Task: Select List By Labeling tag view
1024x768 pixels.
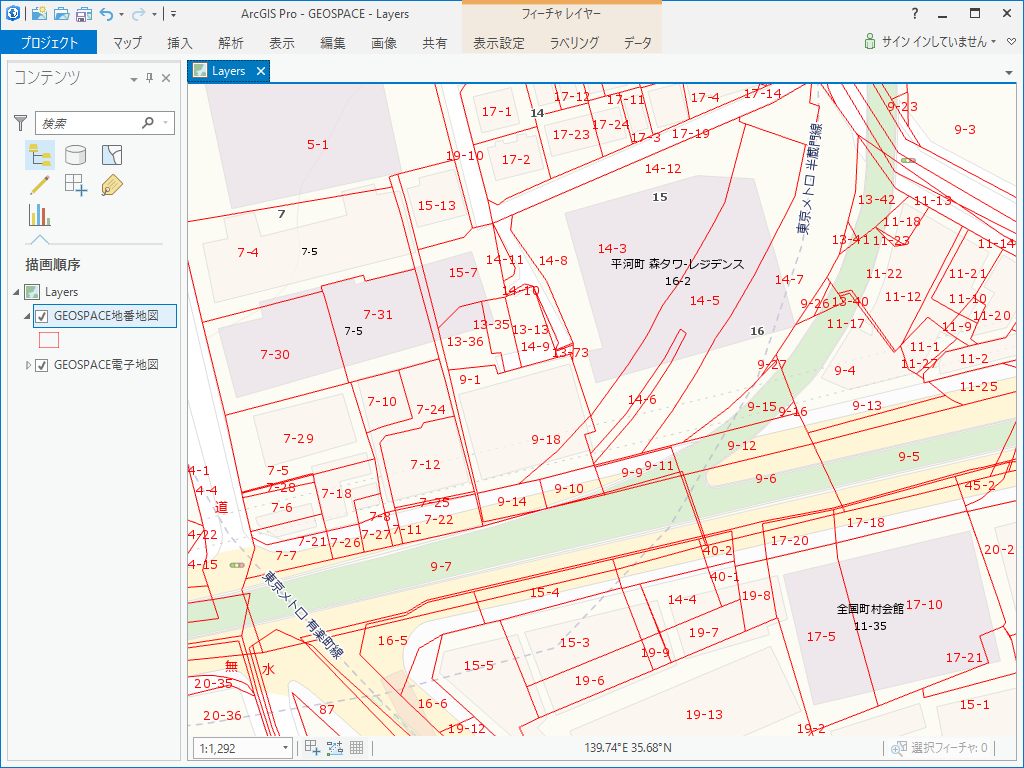Action: coord(112,185)
